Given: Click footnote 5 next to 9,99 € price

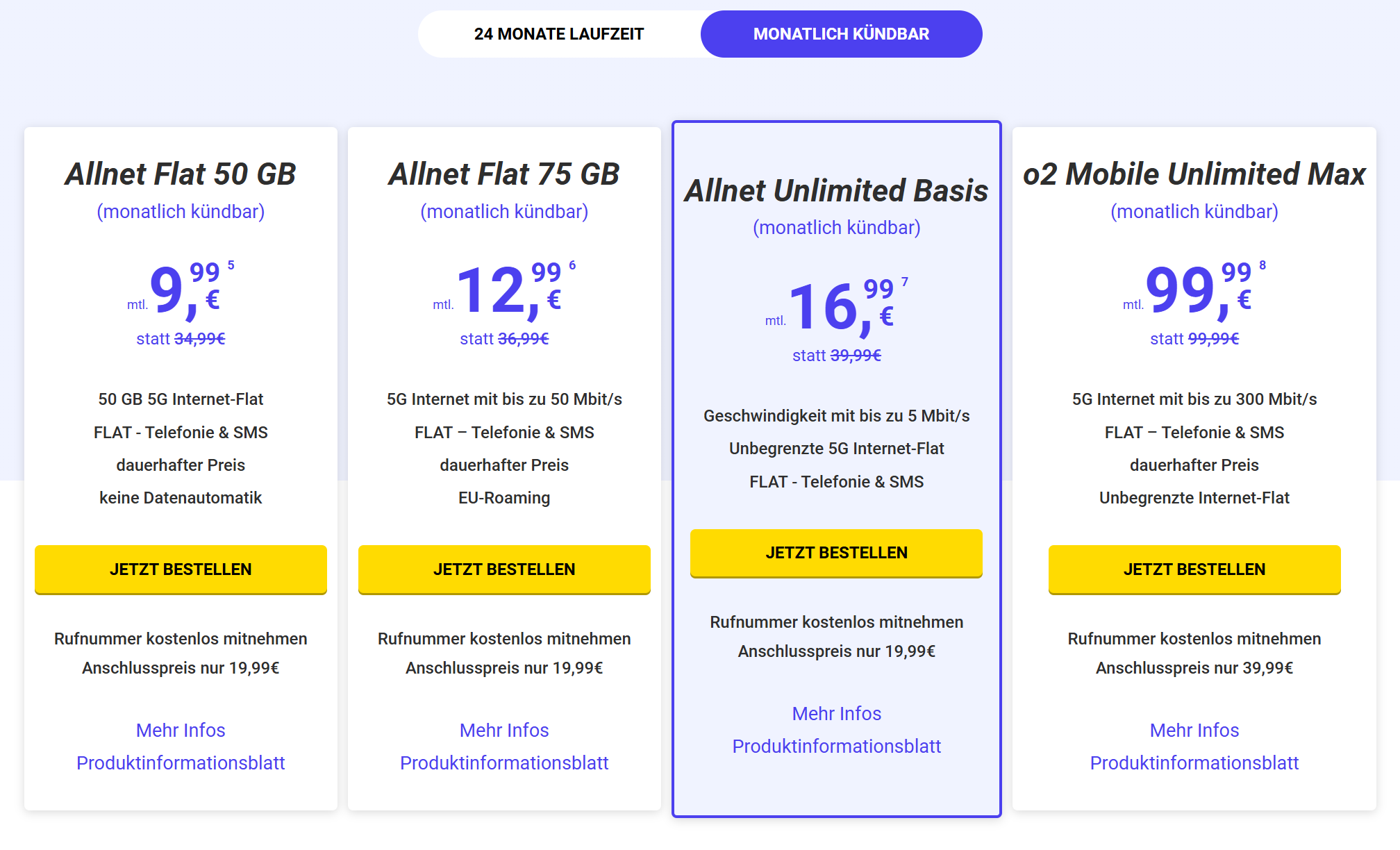Looking at the screenshot, I should point(231,265).
